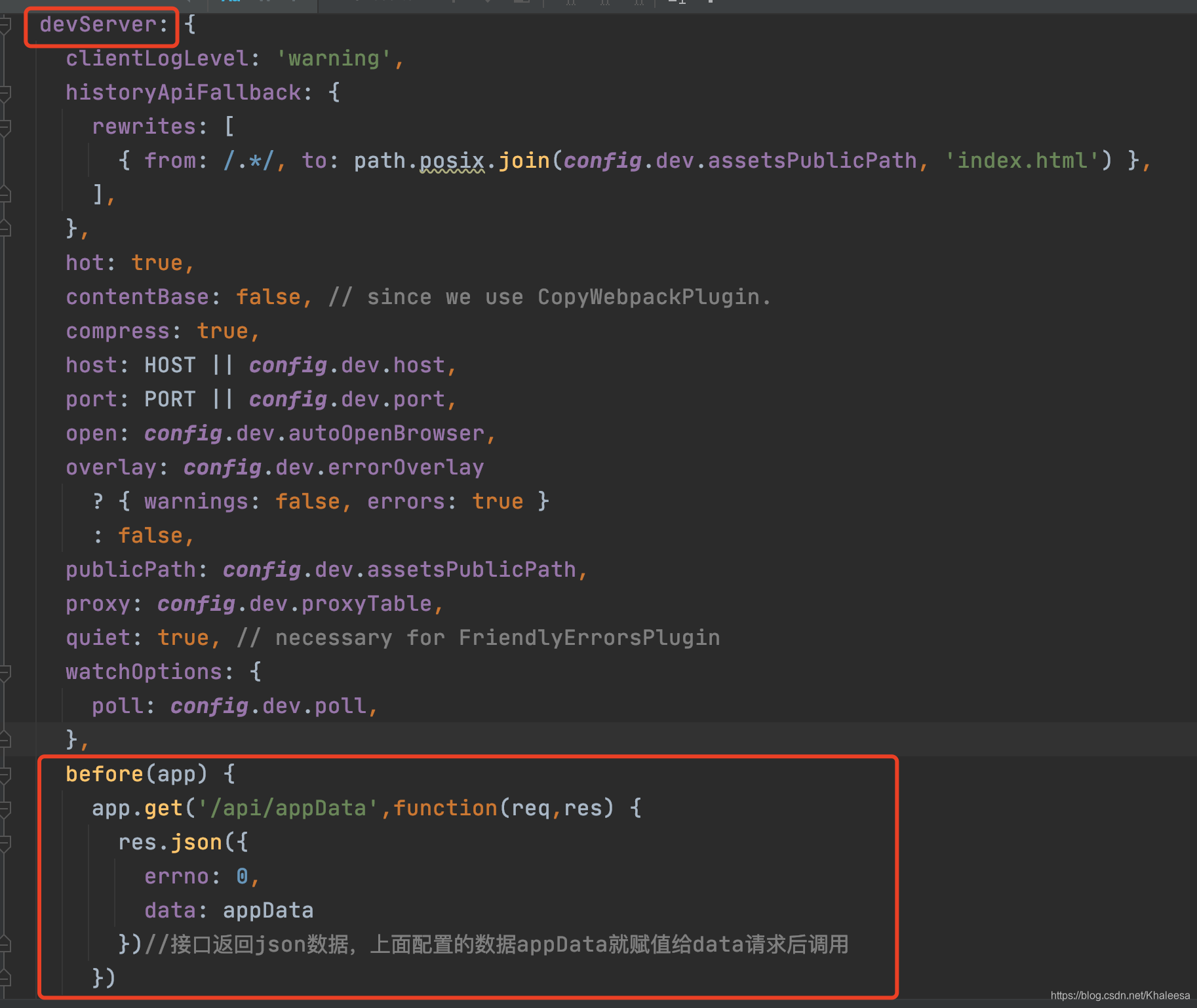
Task: Click fold-end marker beside rewrites closing bracket
Action: [5, 194]
